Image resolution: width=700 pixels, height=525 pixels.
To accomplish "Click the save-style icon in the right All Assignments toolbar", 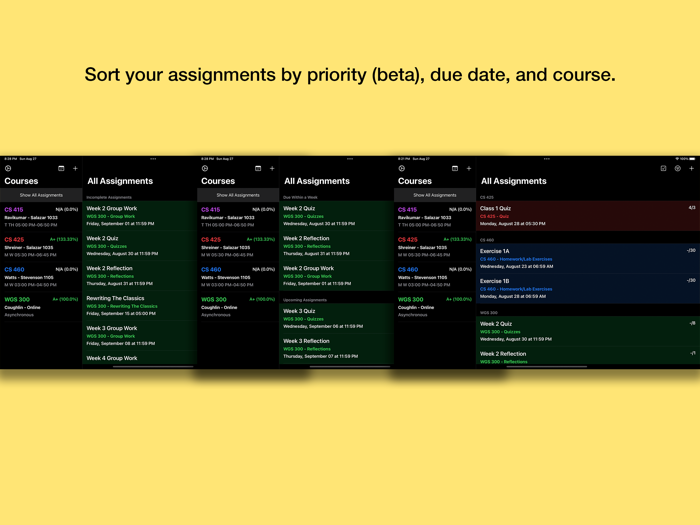I will tap(663, 168).
